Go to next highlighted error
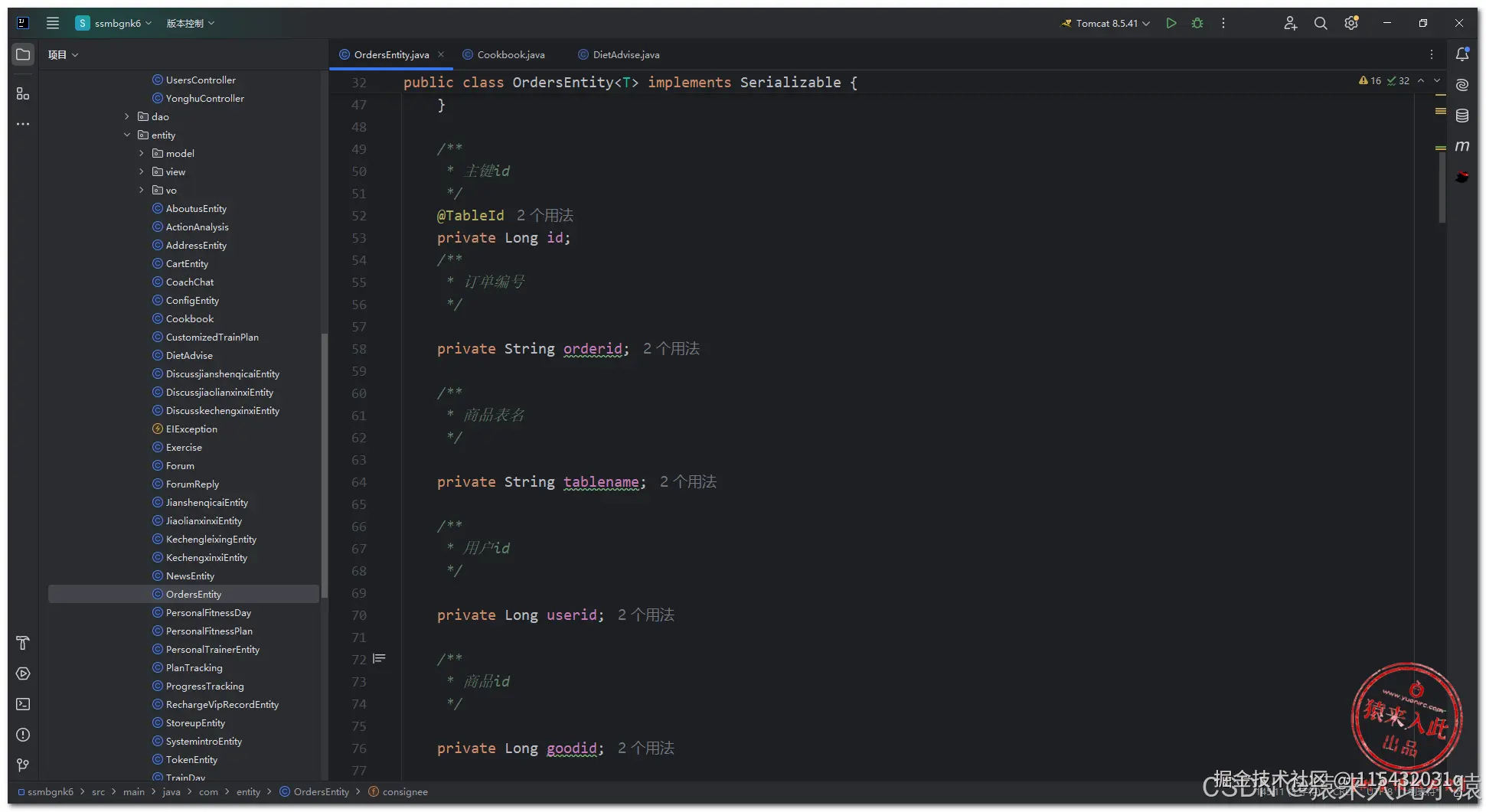 pos(1437,80)
